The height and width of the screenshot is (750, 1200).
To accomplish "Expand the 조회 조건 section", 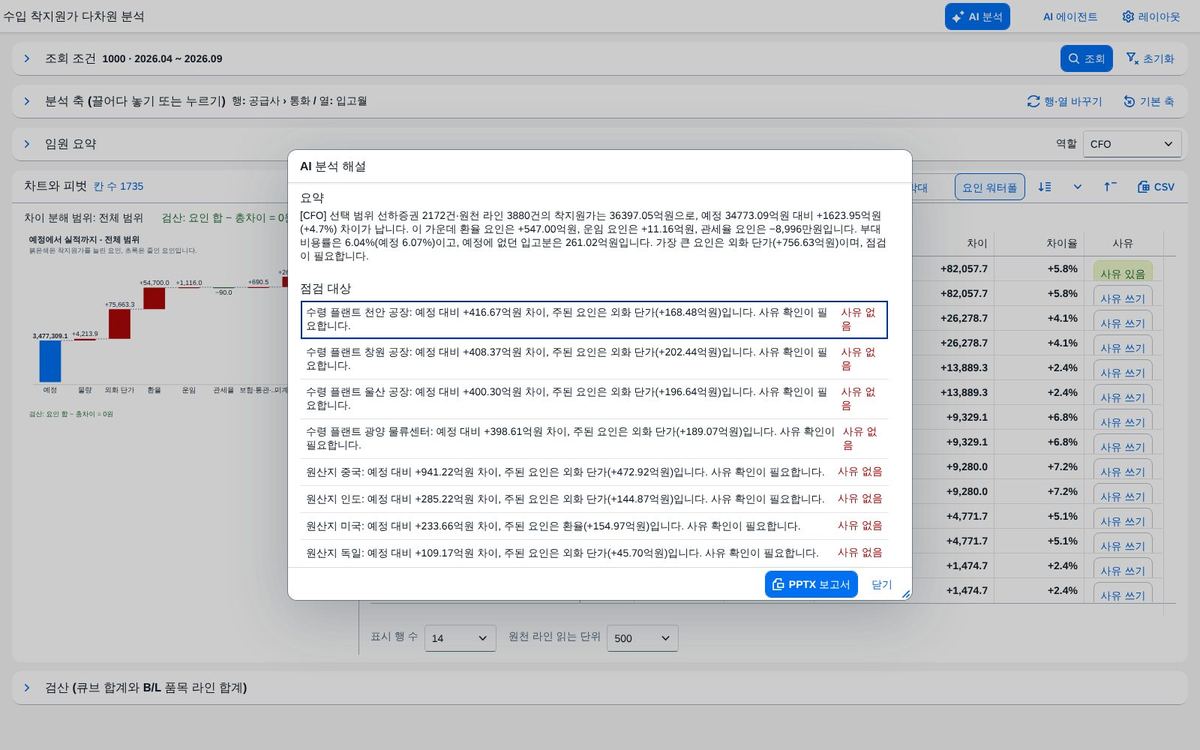I will [27, 58].
